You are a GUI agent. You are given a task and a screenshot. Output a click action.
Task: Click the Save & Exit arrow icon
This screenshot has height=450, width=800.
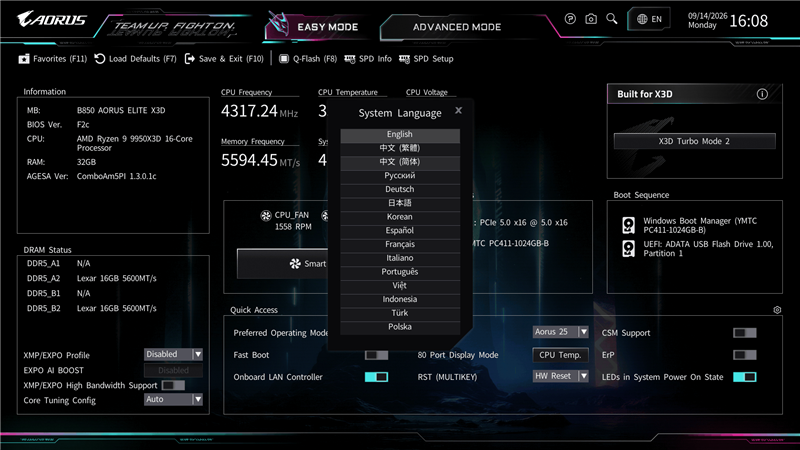(x=189, y=59)
